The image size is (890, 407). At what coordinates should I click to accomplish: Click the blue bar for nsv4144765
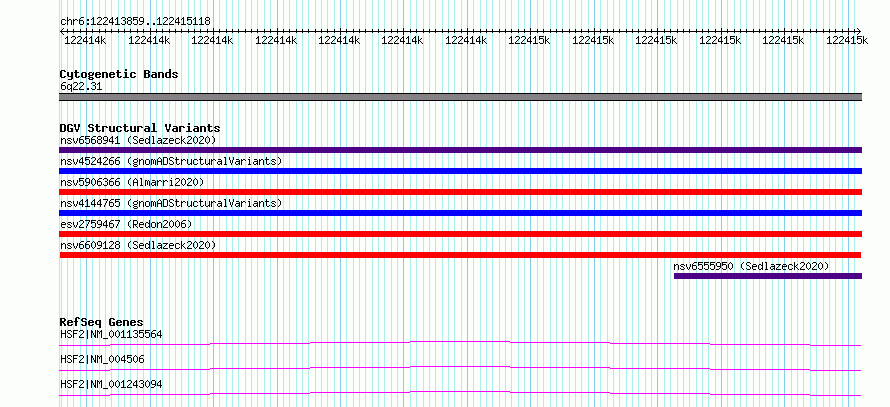pos(460,213)
